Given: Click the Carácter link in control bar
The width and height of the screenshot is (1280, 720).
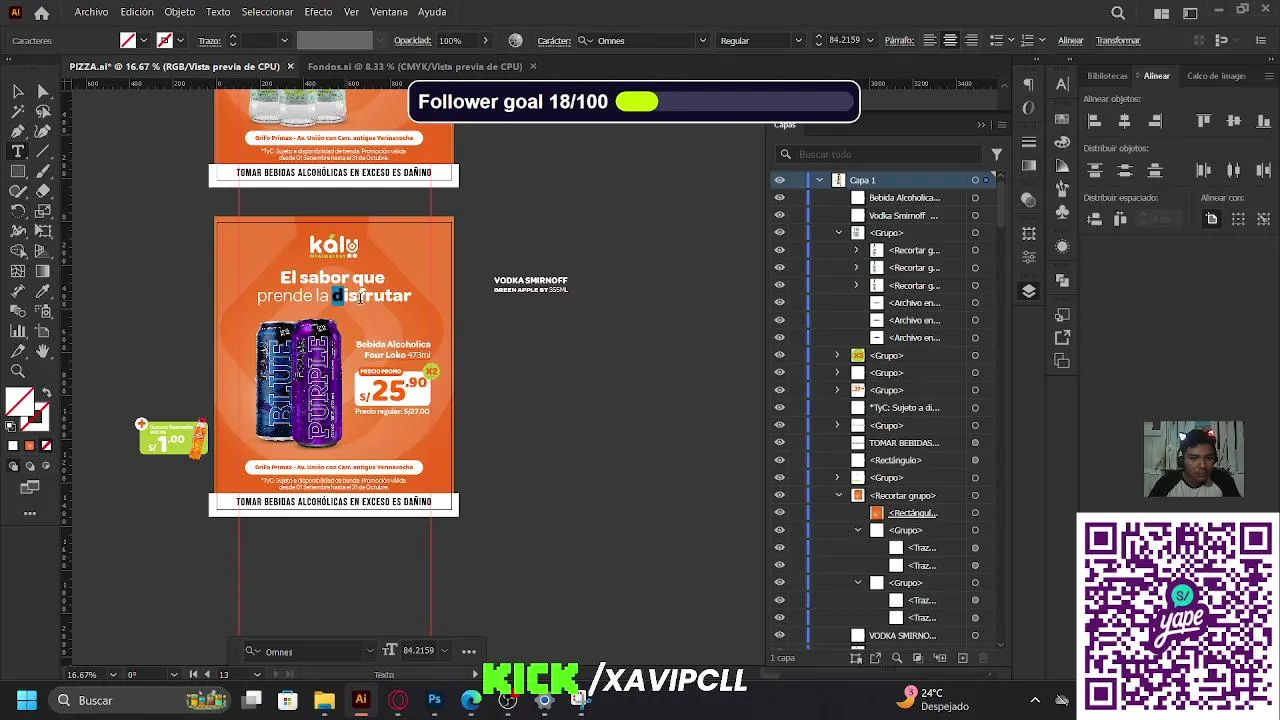Looking at the screenshot, I should 554,41.
